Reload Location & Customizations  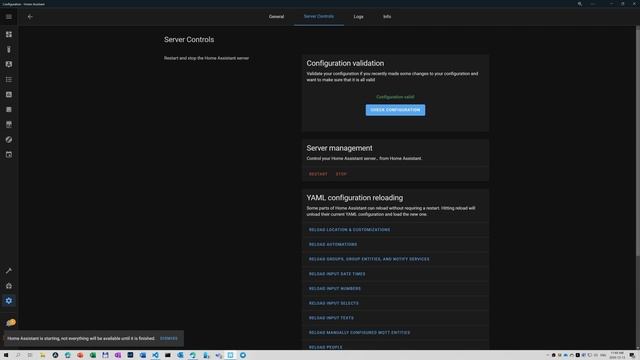pyautogui.click(x=349, y=230)
